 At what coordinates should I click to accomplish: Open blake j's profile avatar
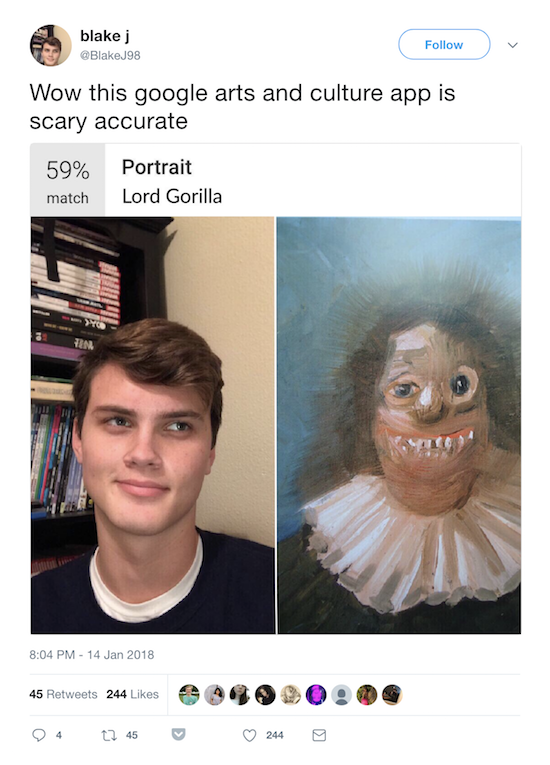point(50,45)
